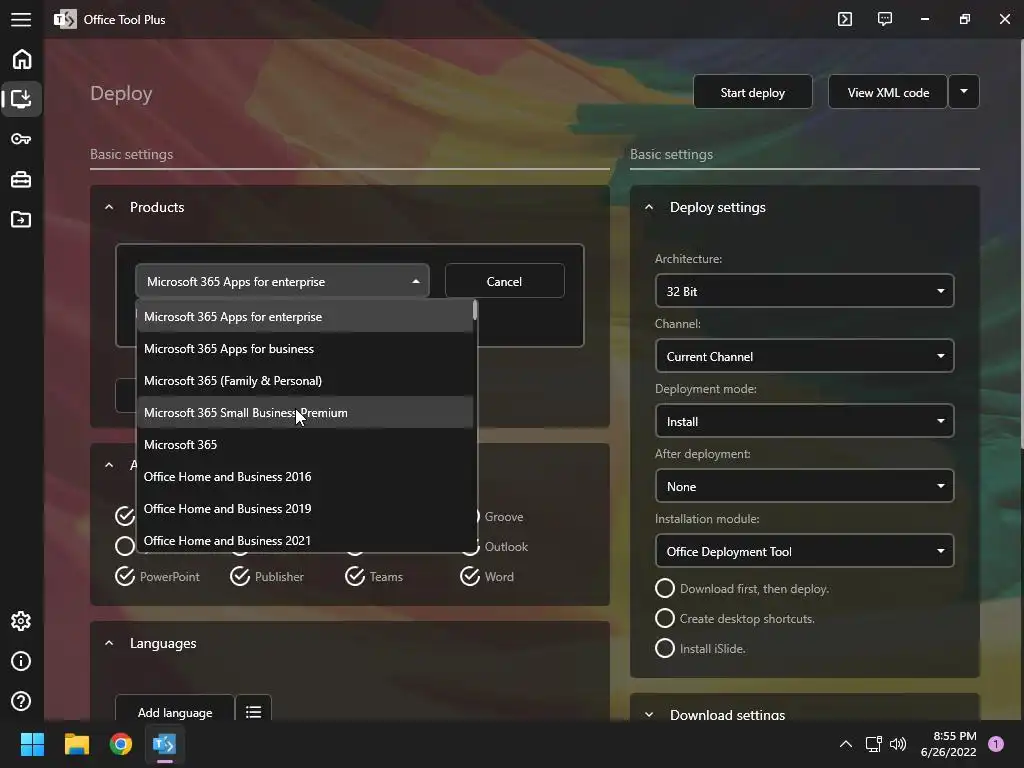This screenshot has height=768, width=1024.
Task: Open network status tray icon
Action: pos(873,744)
